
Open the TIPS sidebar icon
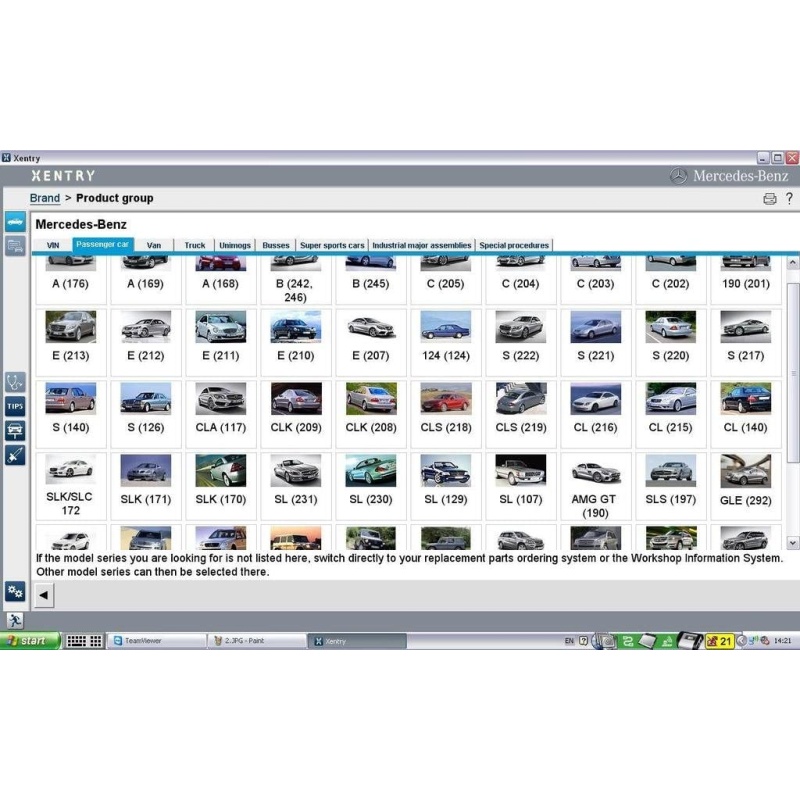click(15, 406)
